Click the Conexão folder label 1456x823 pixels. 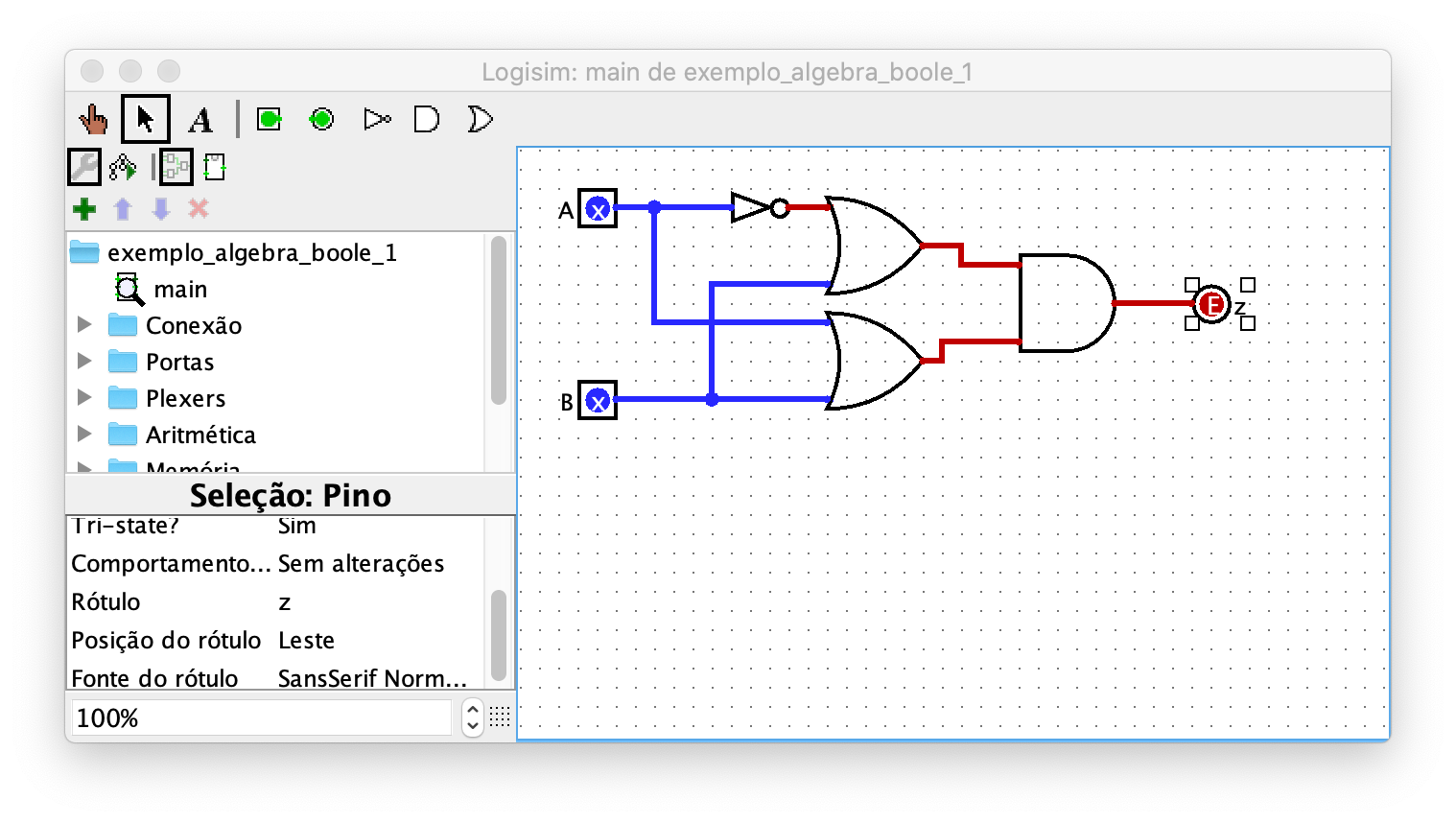pyautogui.click(x=194, y=325)
